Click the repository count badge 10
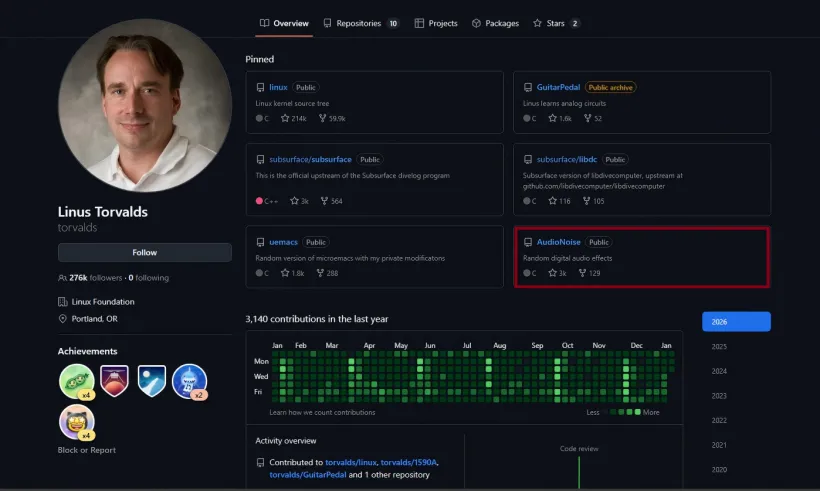This screenshot has width=820, height=491. pos(393,23)
